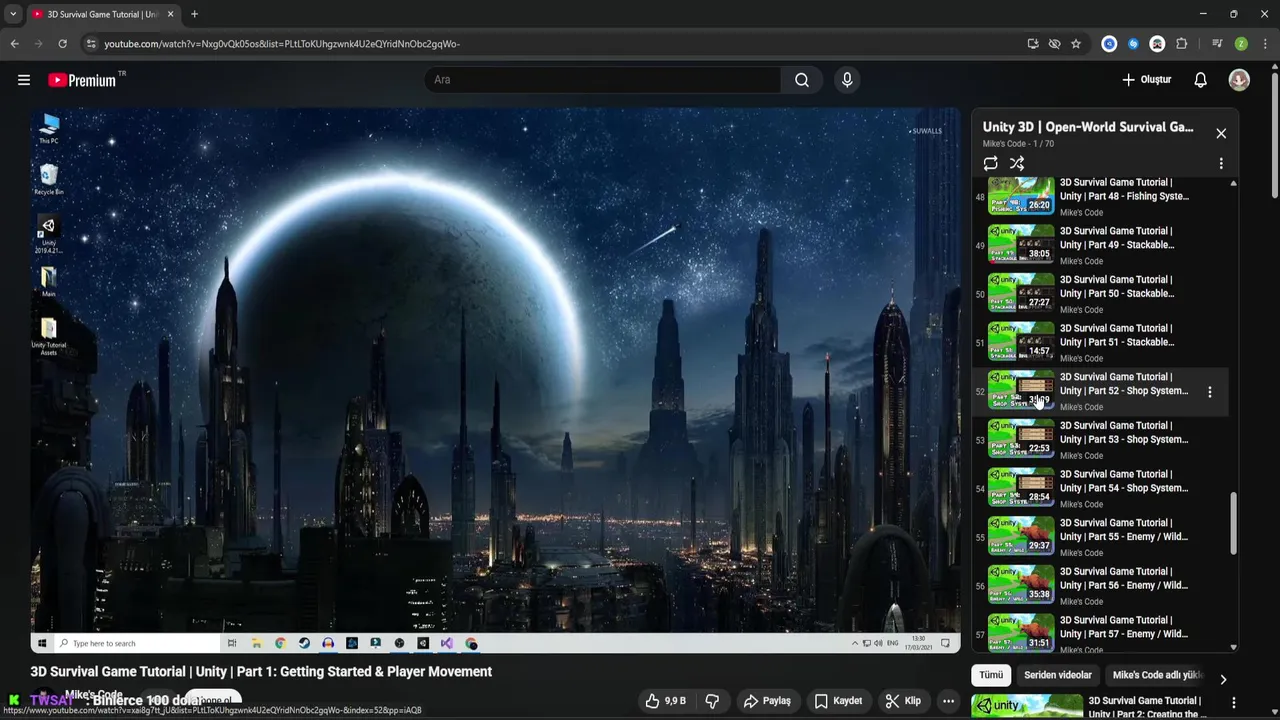This screenshot has width=1280, height=720.
Task: Open the tab search dropdown arrow
Action: (x=13, y=14)
